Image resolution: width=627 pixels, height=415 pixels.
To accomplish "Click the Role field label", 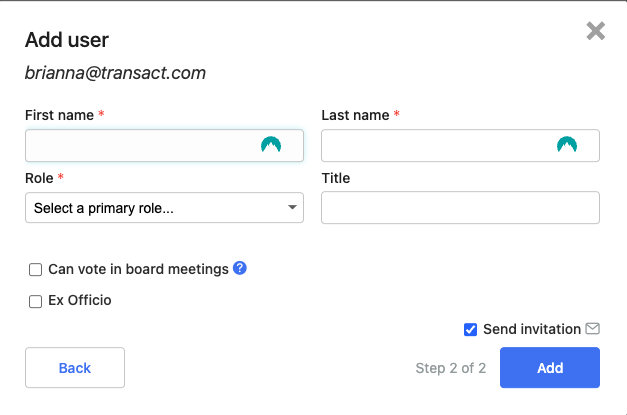I will (x=39, y=178).
